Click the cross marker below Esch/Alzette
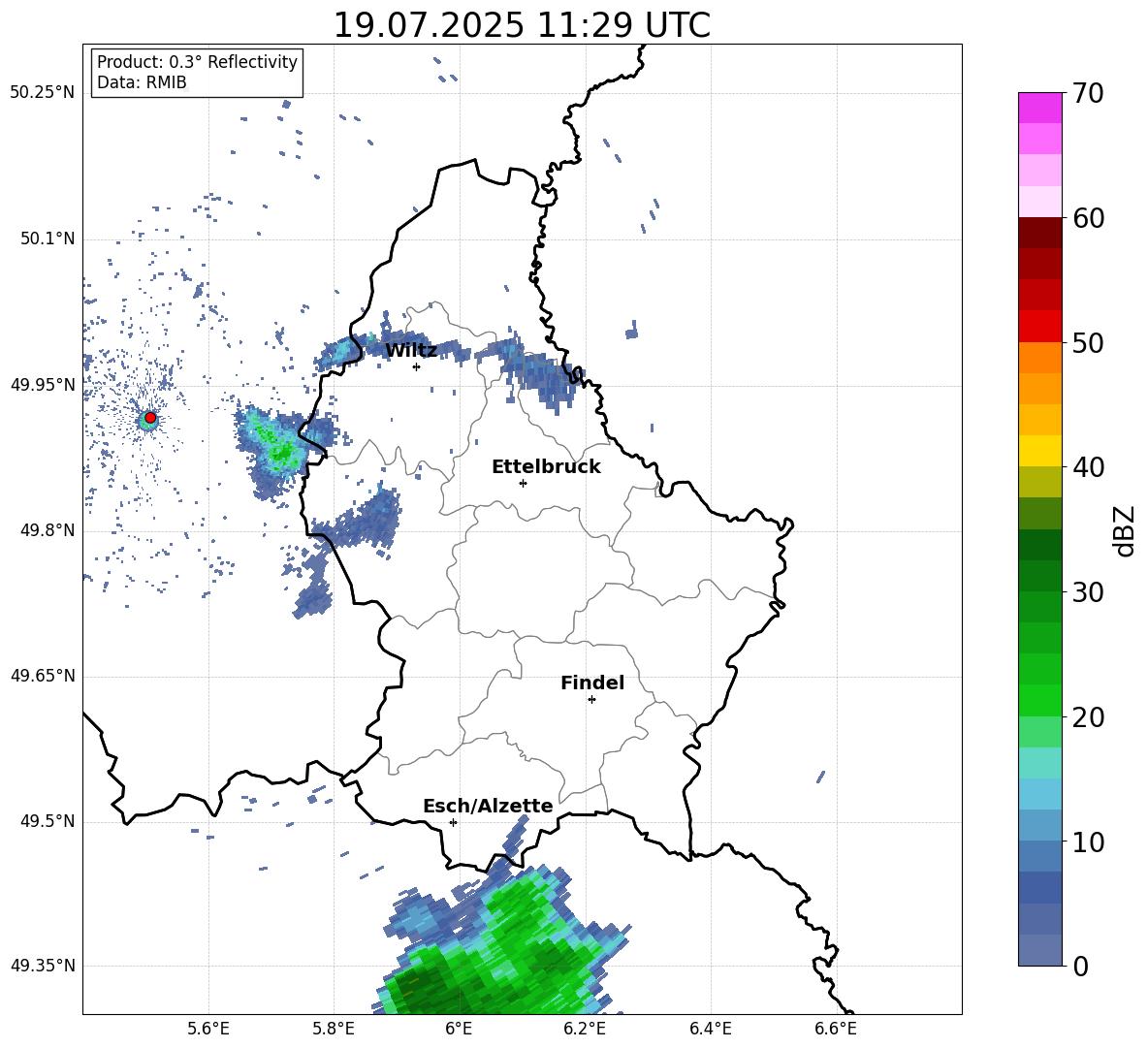Image resolution: width=1148 pixels, height=1048 pixels. point(453,822)
